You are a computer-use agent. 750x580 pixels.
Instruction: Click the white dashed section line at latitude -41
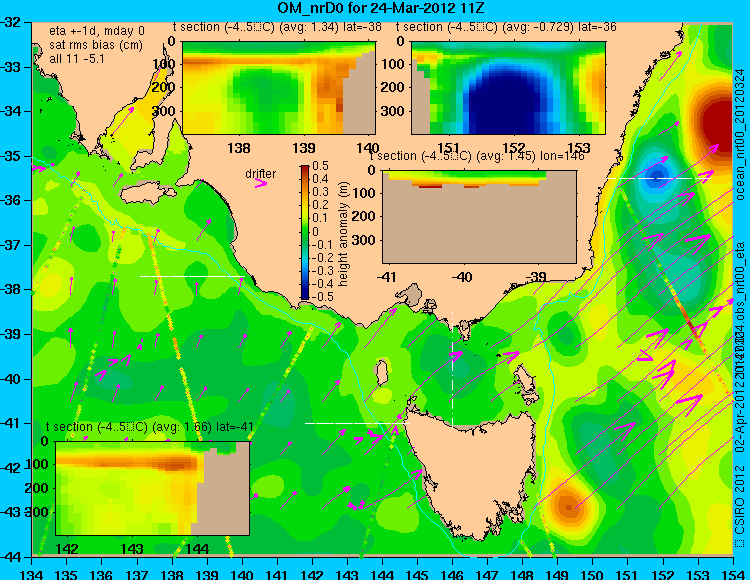[x=357, y=423]
